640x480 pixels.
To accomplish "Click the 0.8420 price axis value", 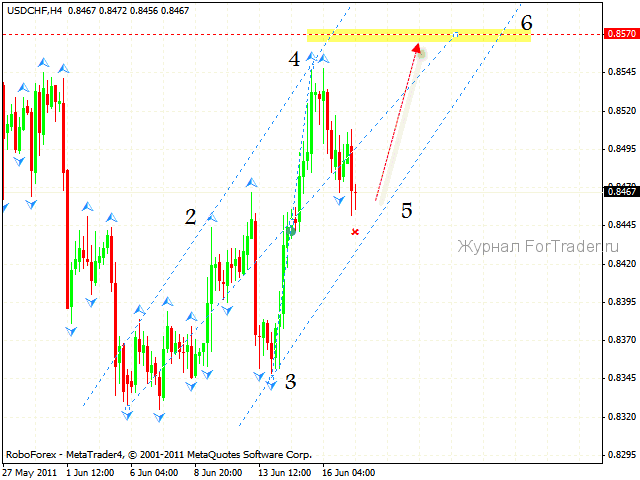I will [x=622, y=264].
